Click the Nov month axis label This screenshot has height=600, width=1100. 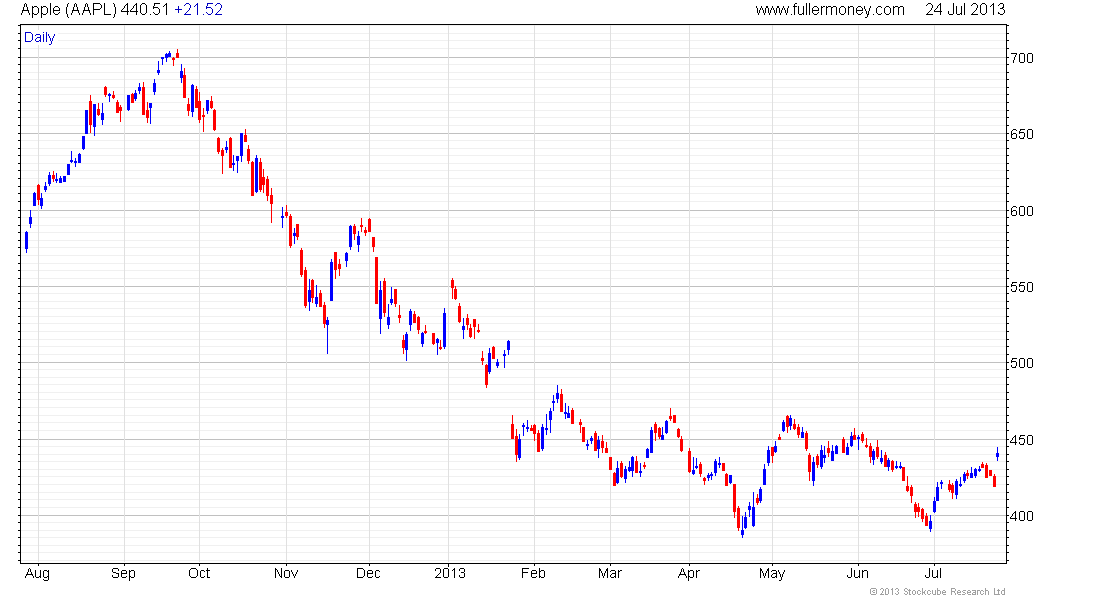tap(286, 573)
